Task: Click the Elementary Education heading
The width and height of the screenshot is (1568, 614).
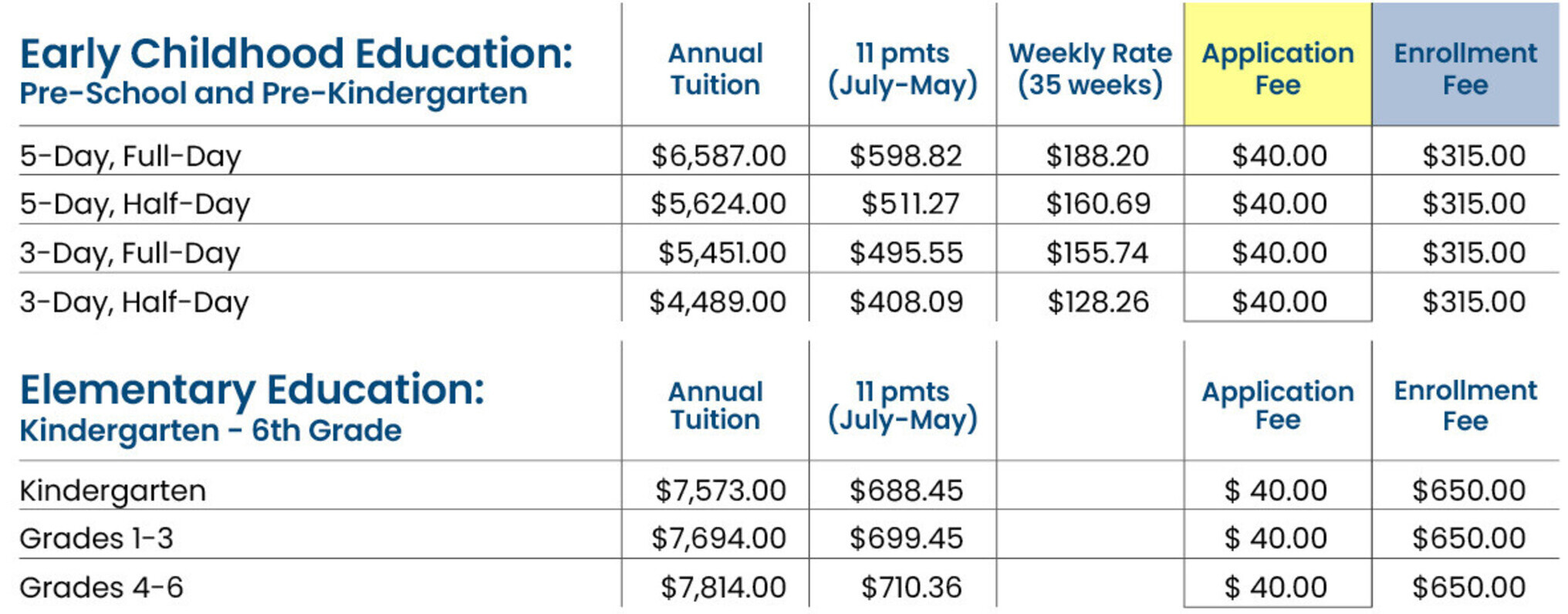Action: point(252,390)
